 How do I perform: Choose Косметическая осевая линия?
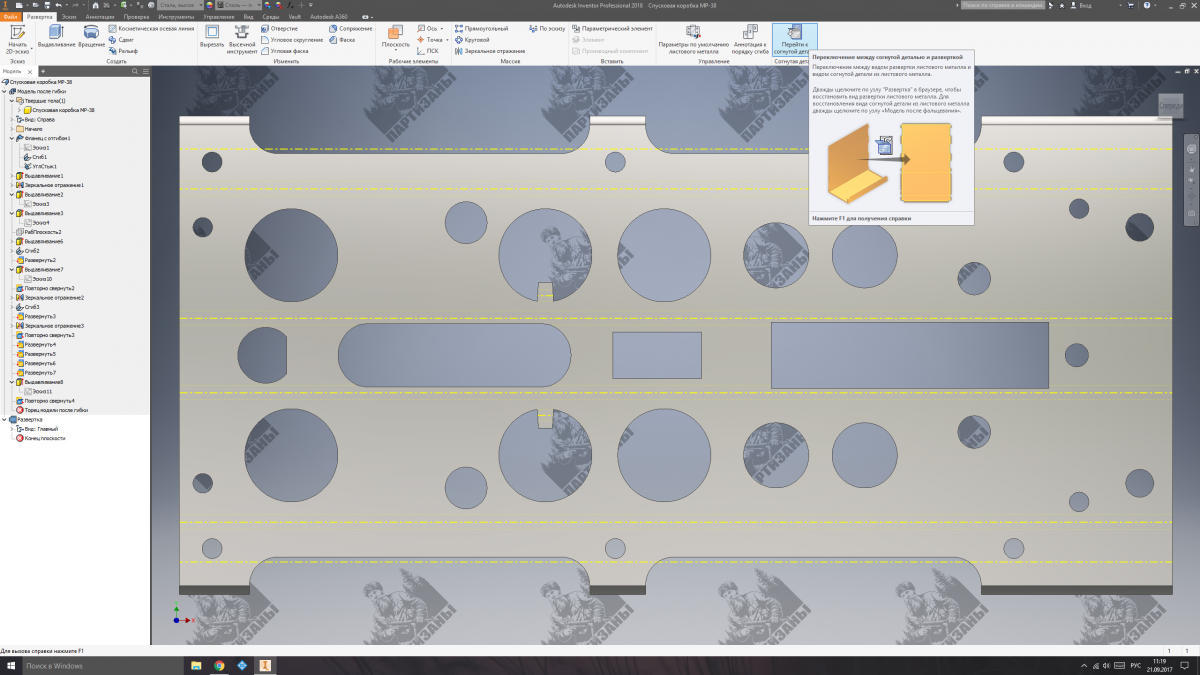point(150,29)
